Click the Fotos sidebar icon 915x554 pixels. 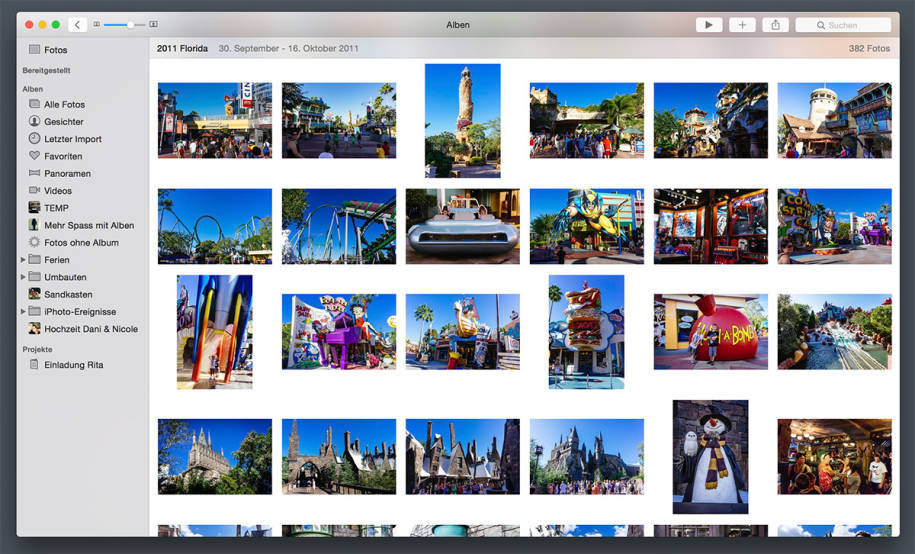click(34, 49)
